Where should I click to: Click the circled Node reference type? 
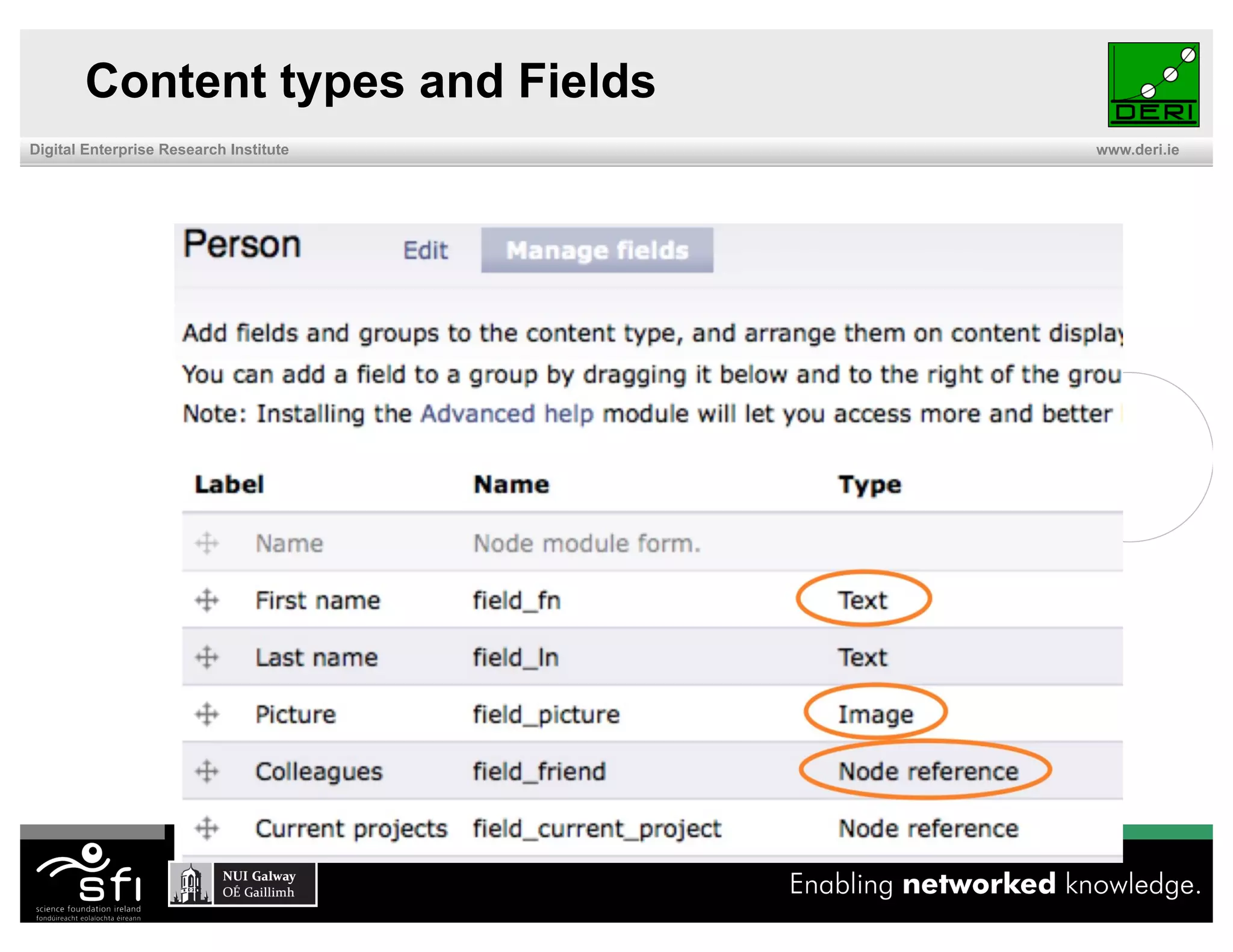[x=928, y=771]
